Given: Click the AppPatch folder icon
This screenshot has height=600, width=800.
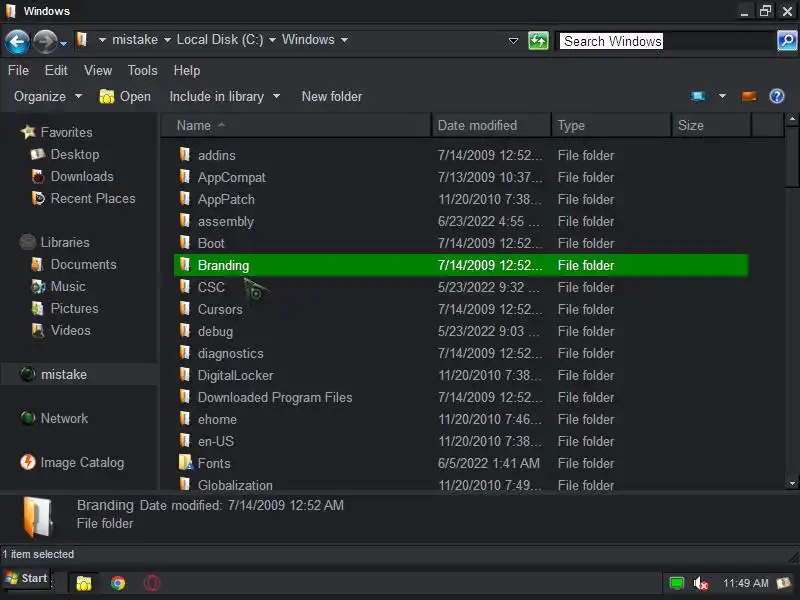Looking at the screenshot, I should coord(185,198).
